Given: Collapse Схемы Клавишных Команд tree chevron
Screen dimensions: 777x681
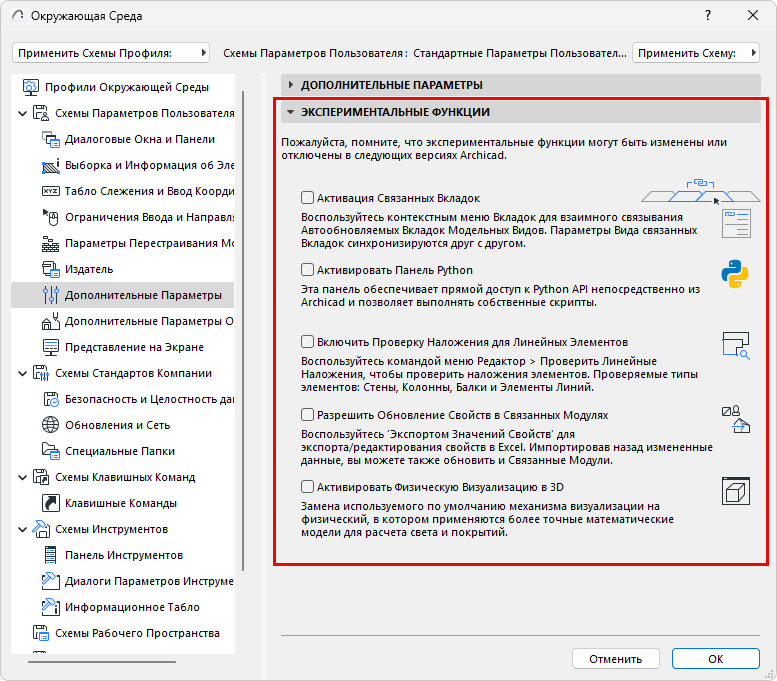Looking at the screenshot, I should click(x=22, y=477).
